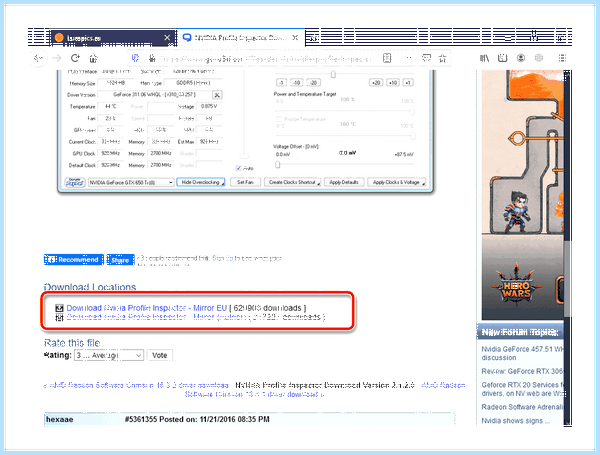Open the Firefox account avatar icon
The height and width of the screenshot is (455, 600).
[521, 58]
